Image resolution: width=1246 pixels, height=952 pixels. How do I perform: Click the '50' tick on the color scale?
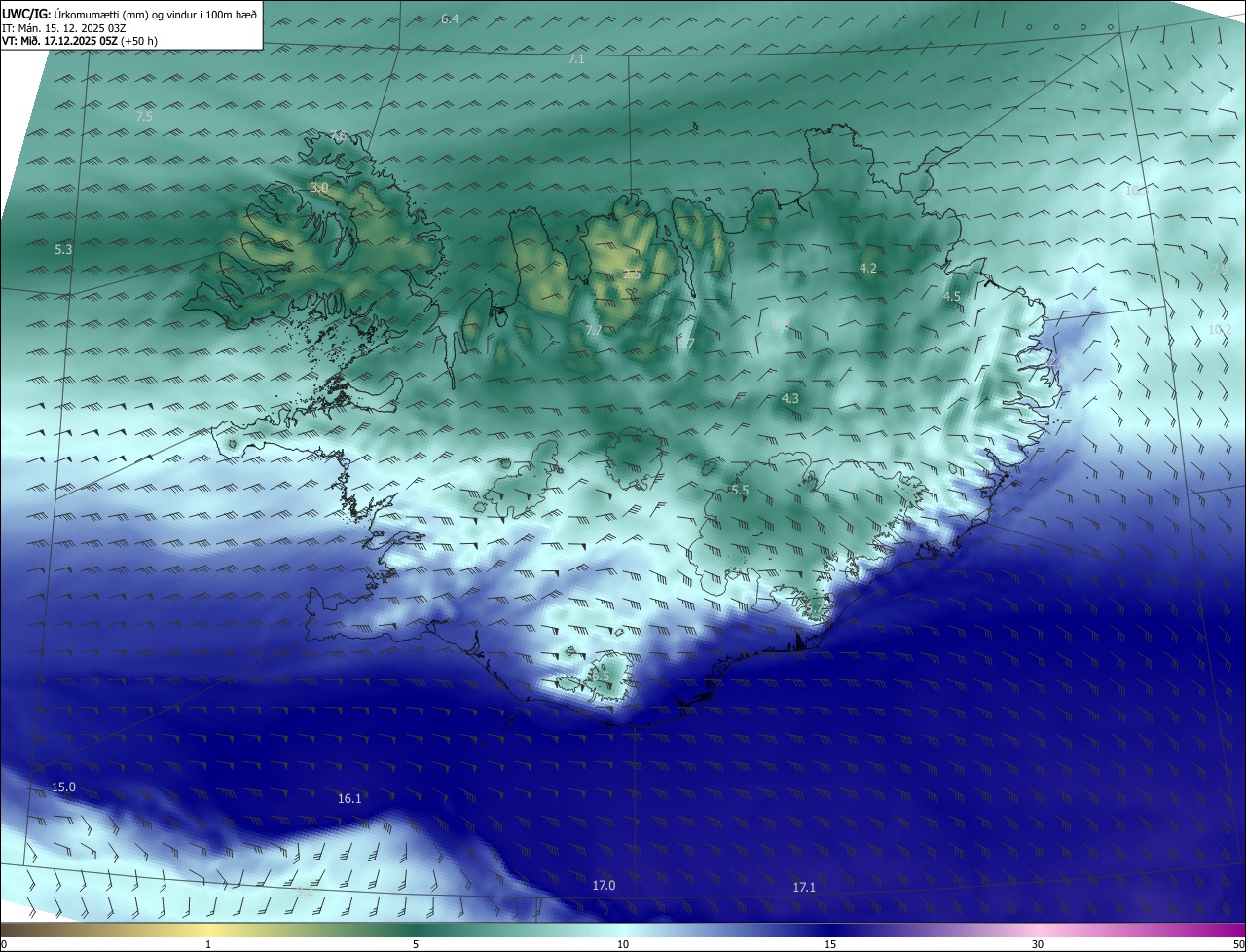[1238, 945]
